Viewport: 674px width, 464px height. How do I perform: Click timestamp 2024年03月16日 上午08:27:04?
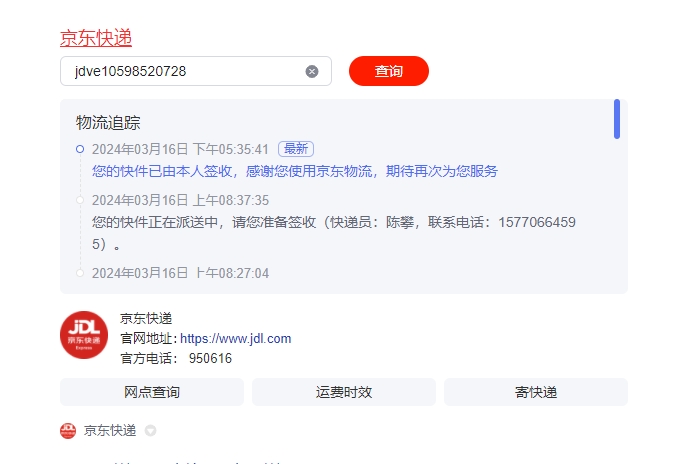pyautogui.click(x=180, y=273)
